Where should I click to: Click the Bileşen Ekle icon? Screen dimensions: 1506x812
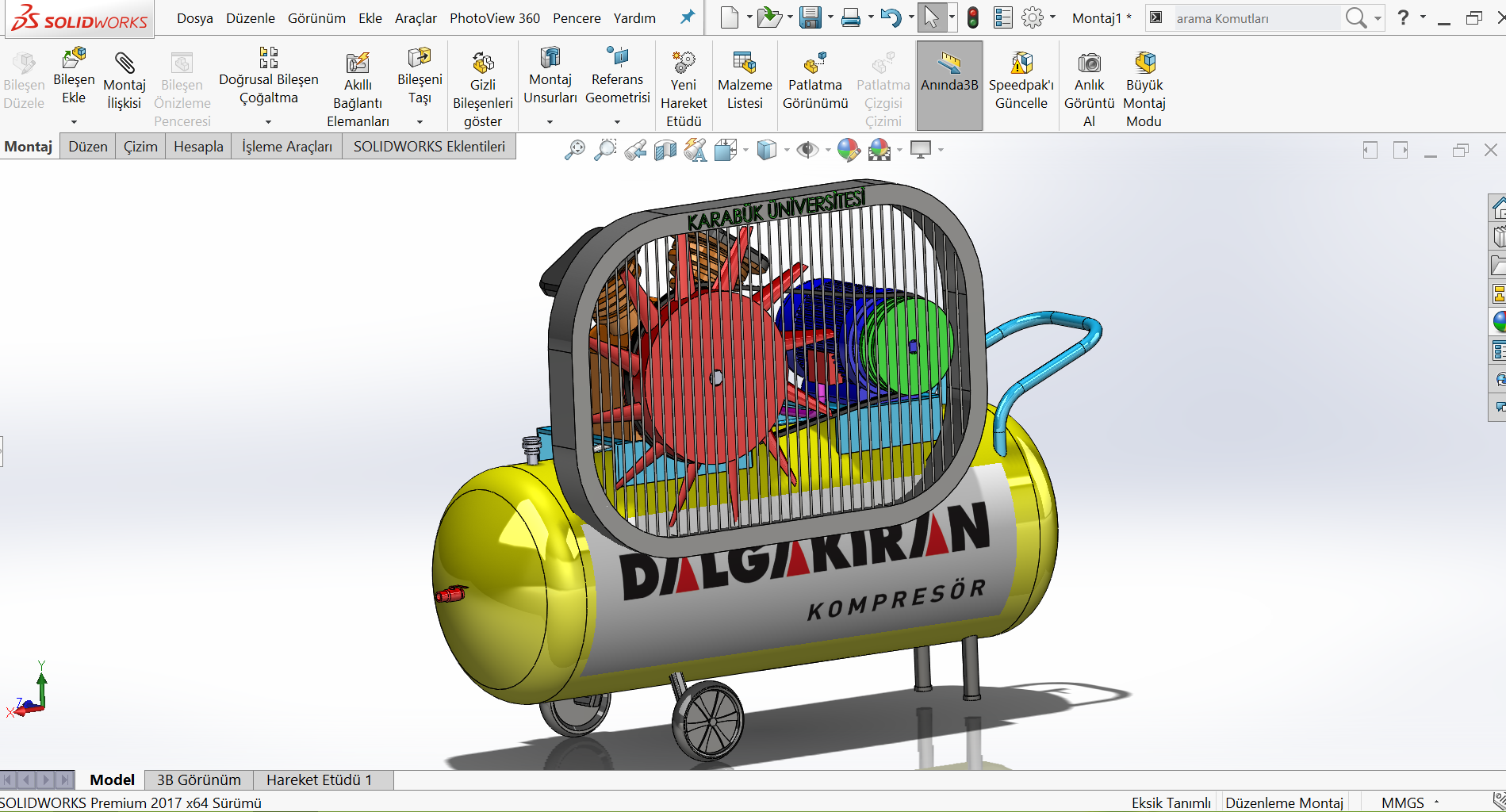[74, 57]
